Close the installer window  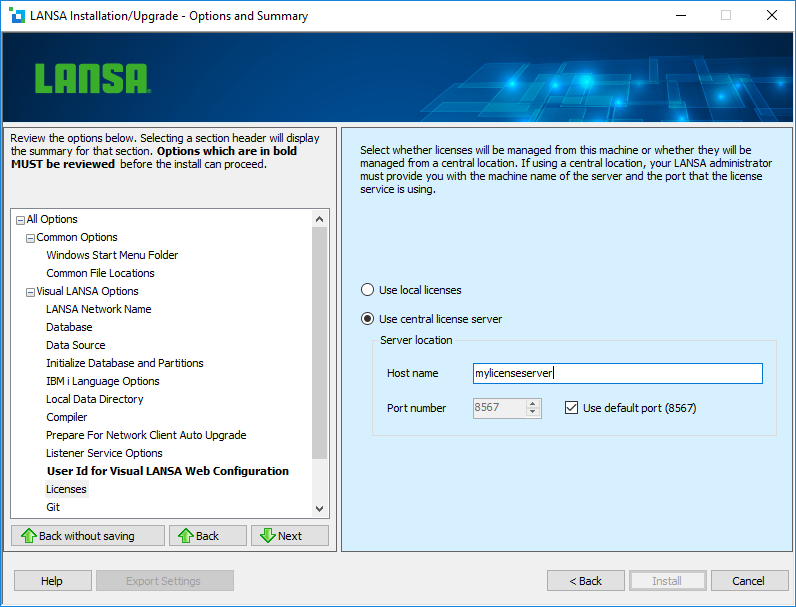[772, 15]
